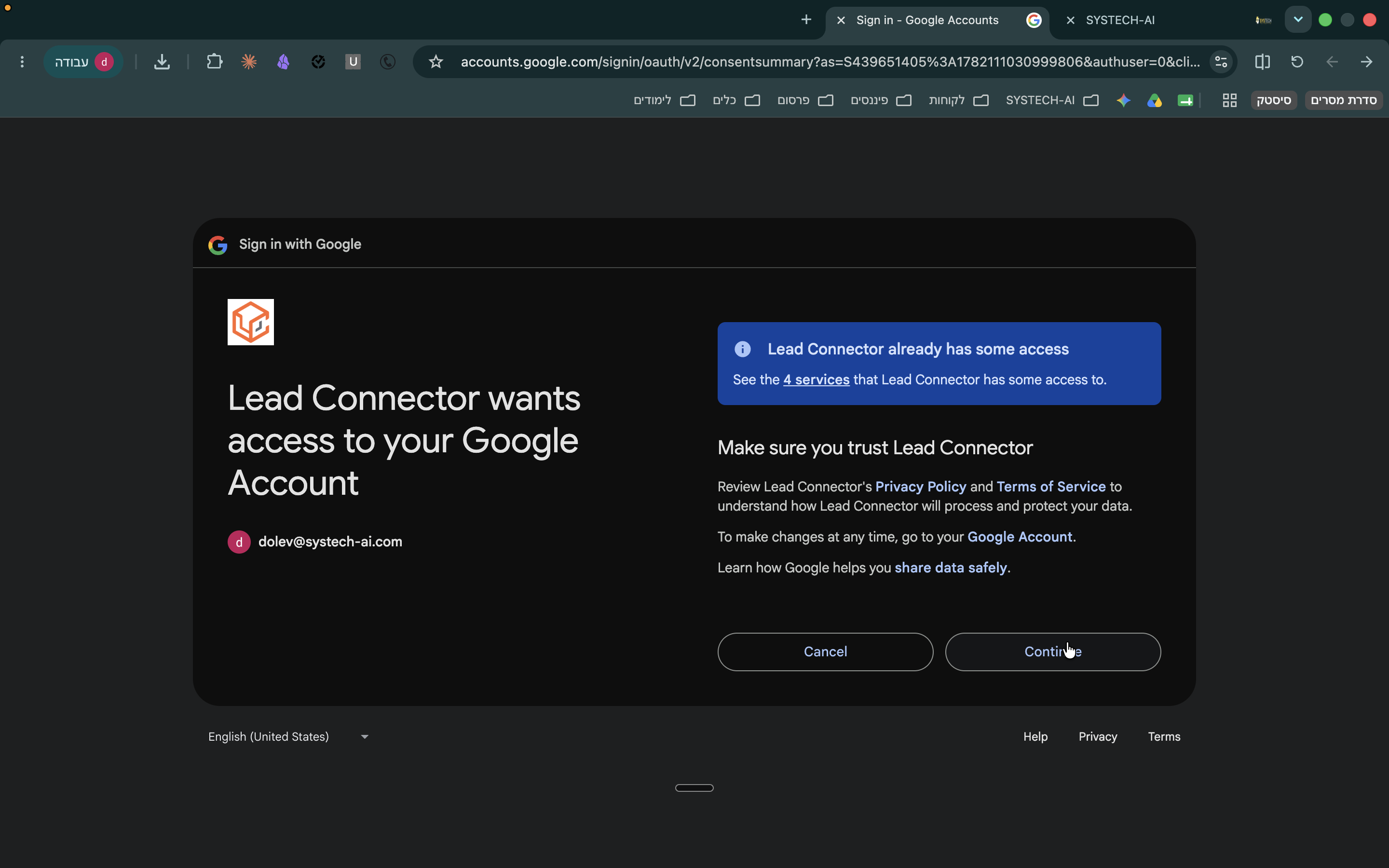Viewport: 1389px width, 868px height.
Task: Open the Google Drive bookmark icon
Action: [1154, 100]
